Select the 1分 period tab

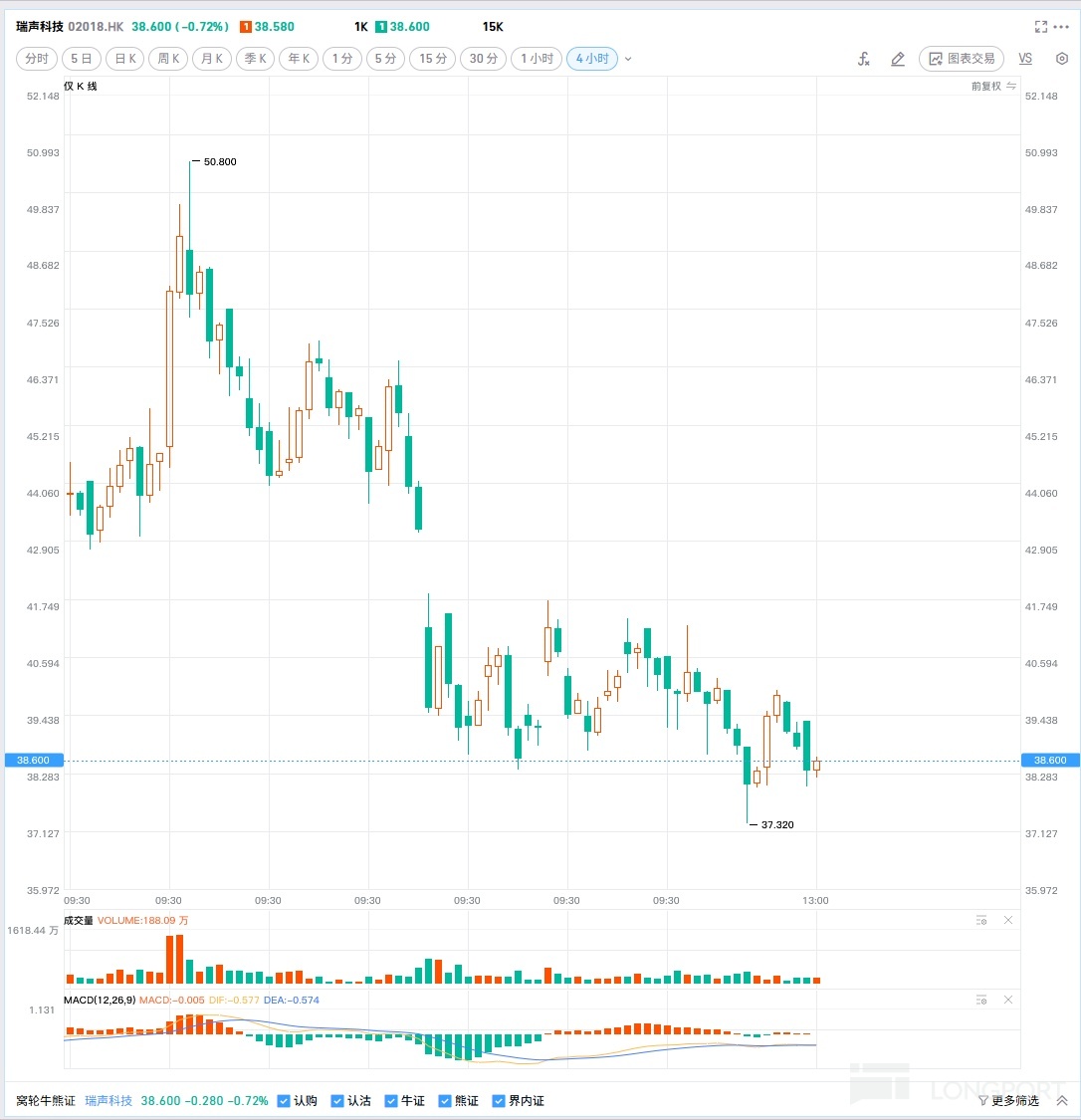click(x=342, y=59)
